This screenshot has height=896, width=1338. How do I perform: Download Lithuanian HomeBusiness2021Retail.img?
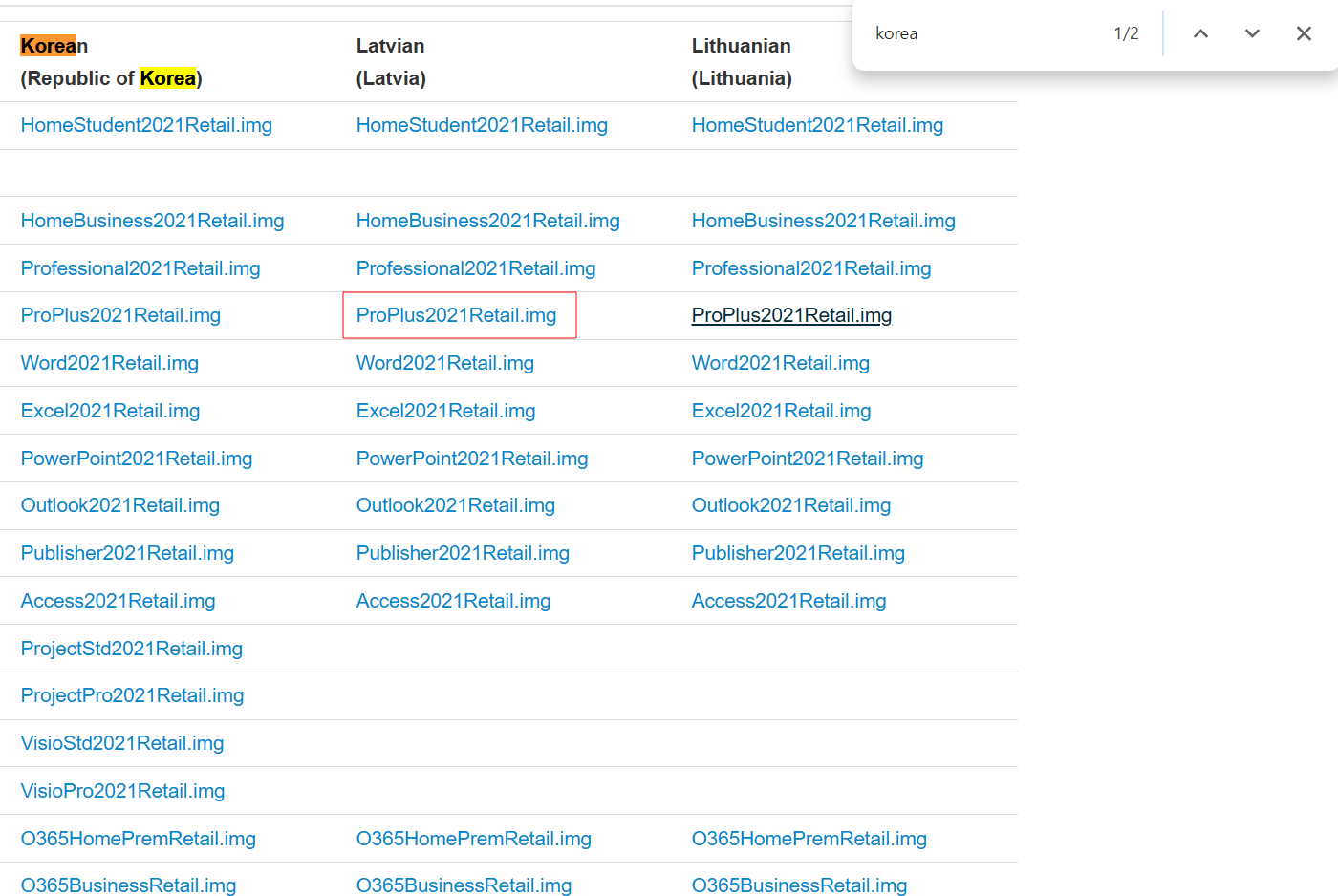click(x=824, y=221)
